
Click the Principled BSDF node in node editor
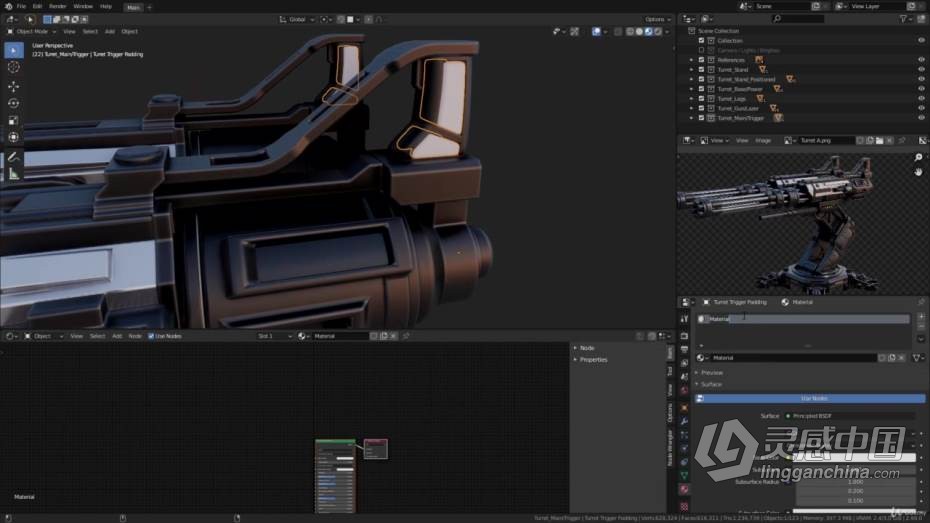click(335, 476)
